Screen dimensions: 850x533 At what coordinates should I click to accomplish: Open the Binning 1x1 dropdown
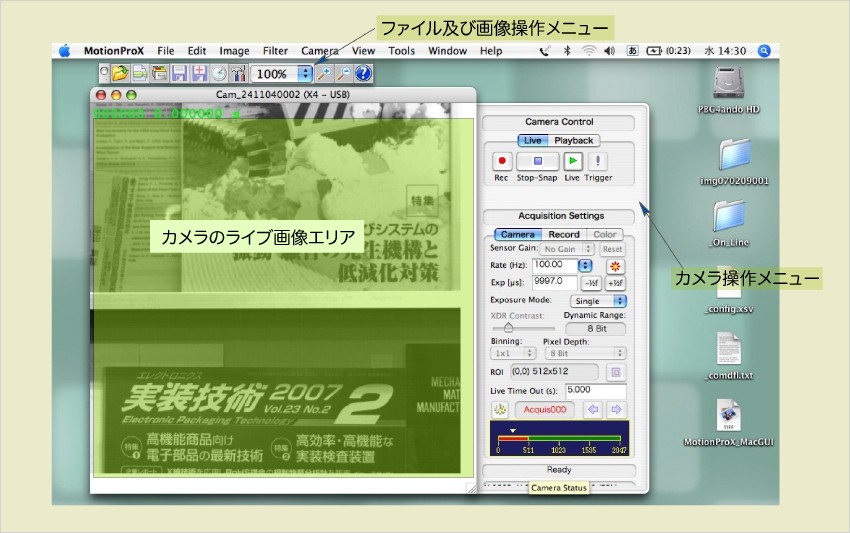(x=513, y=354)
